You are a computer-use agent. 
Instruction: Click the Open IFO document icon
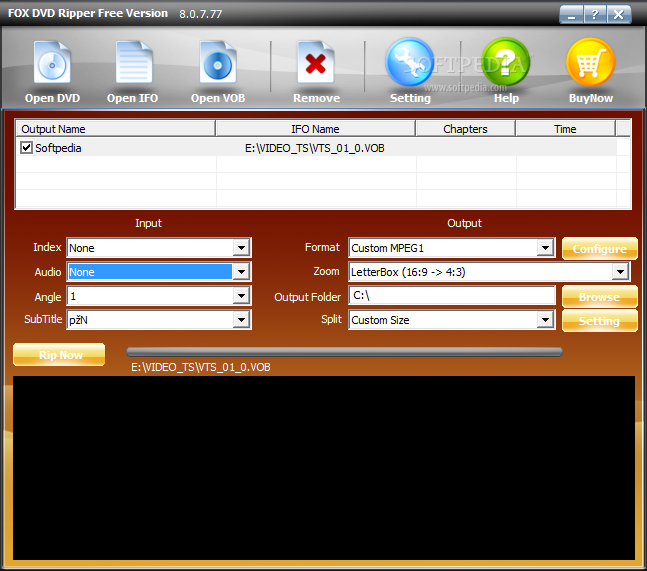pyautogui.click(x=134, y=63)
